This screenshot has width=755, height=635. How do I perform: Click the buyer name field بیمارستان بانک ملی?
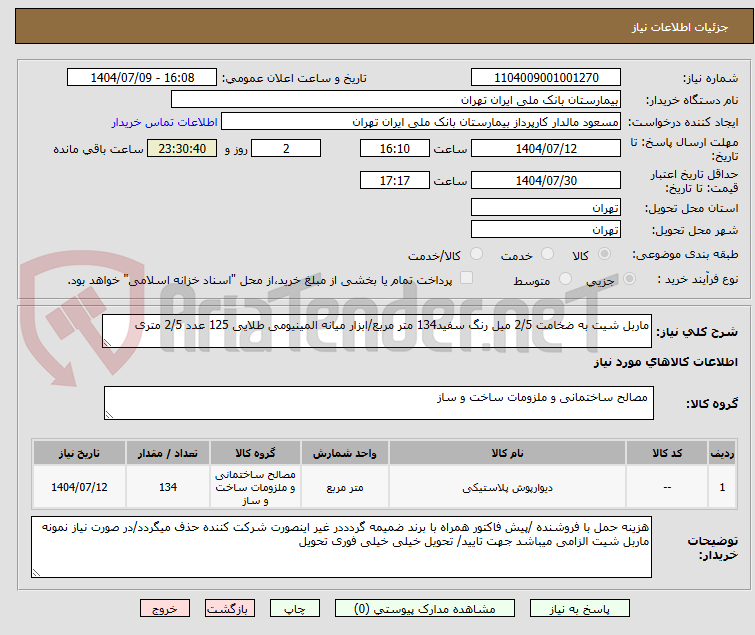(396, 100)
